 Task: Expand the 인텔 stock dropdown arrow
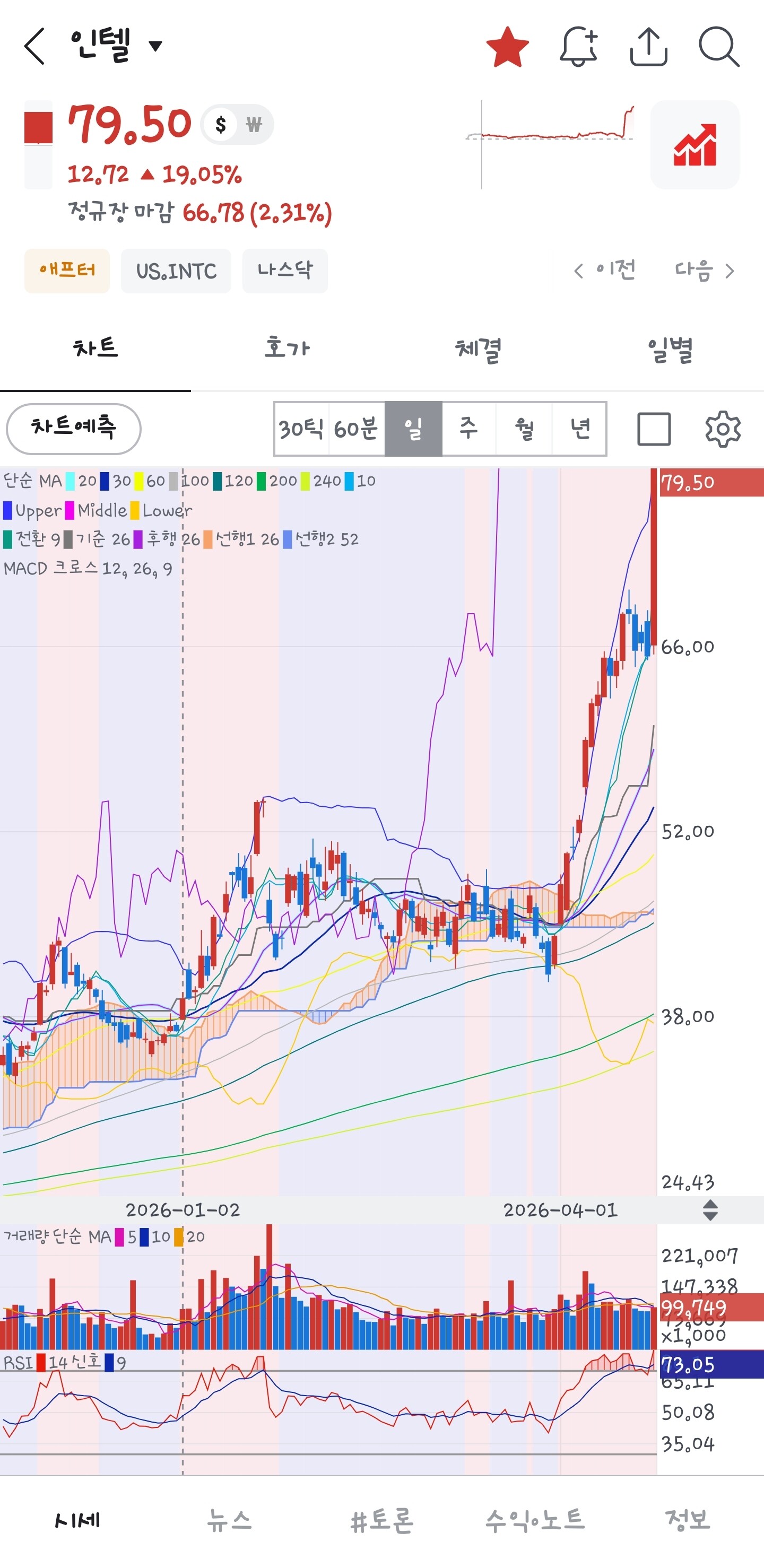(156, 46)
